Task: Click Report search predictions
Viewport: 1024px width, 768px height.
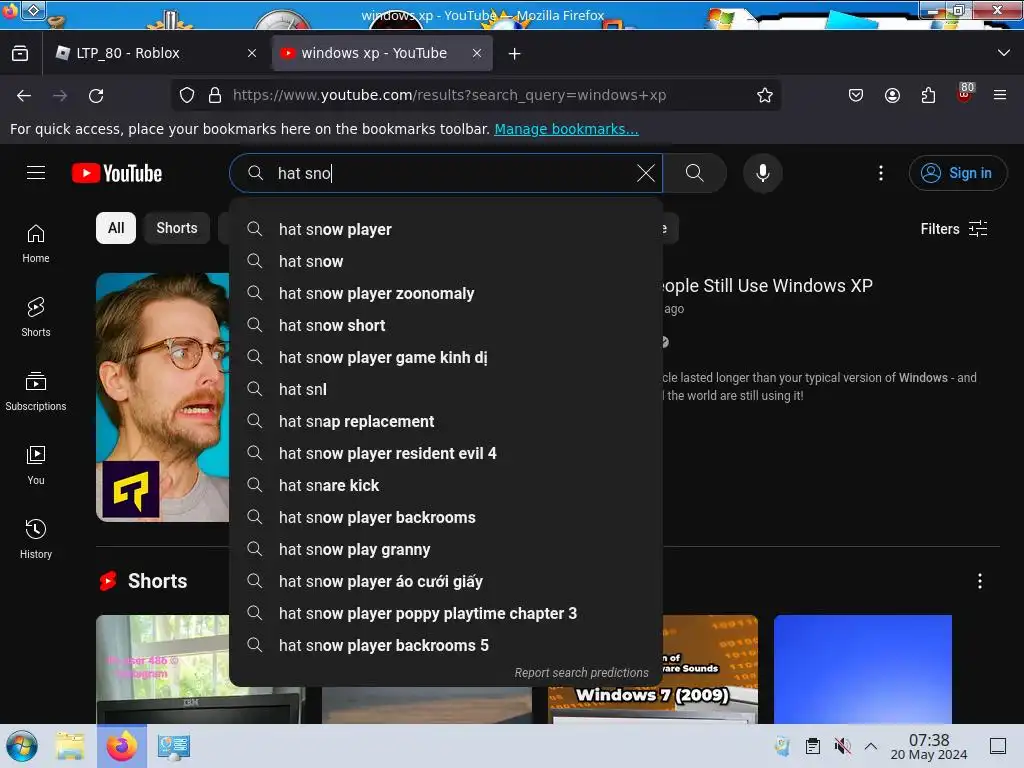Action: click(581, 673)
